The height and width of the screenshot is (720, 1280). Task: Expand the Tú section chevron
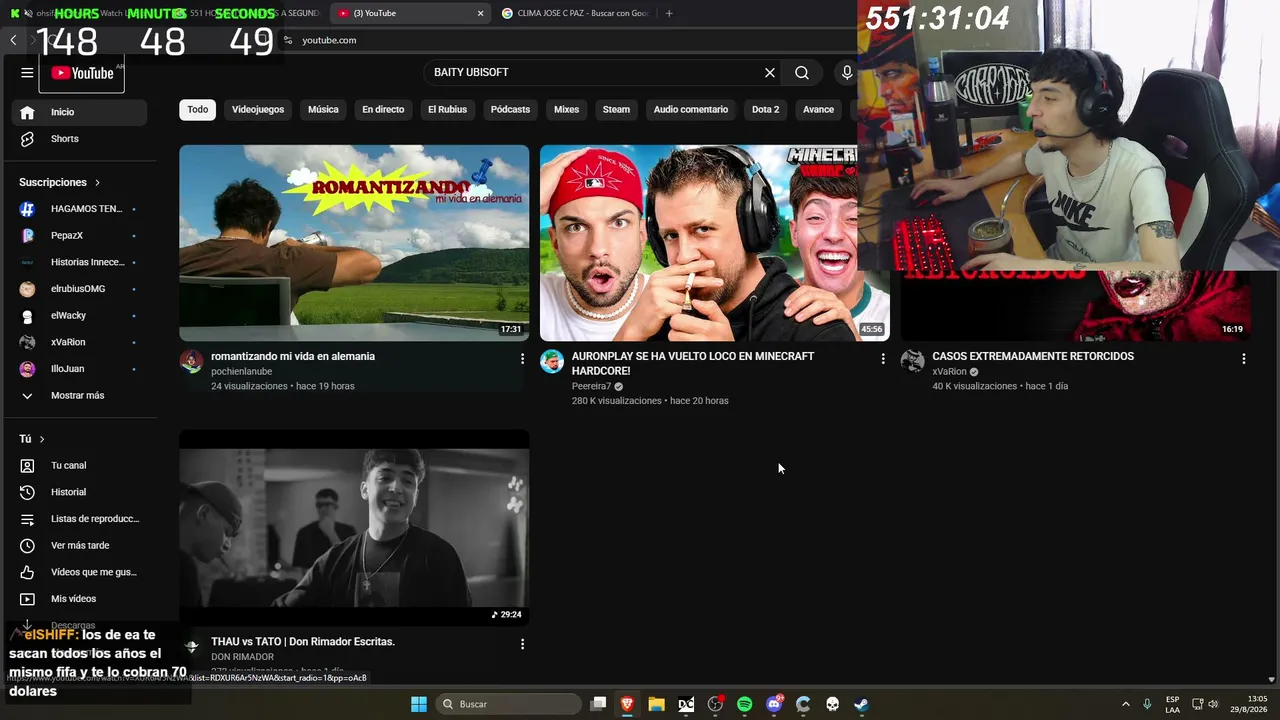42,439
